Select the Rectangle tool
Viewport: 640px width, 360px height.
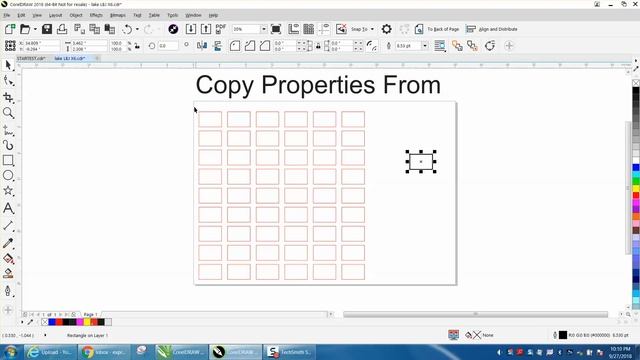pos(8,160)
